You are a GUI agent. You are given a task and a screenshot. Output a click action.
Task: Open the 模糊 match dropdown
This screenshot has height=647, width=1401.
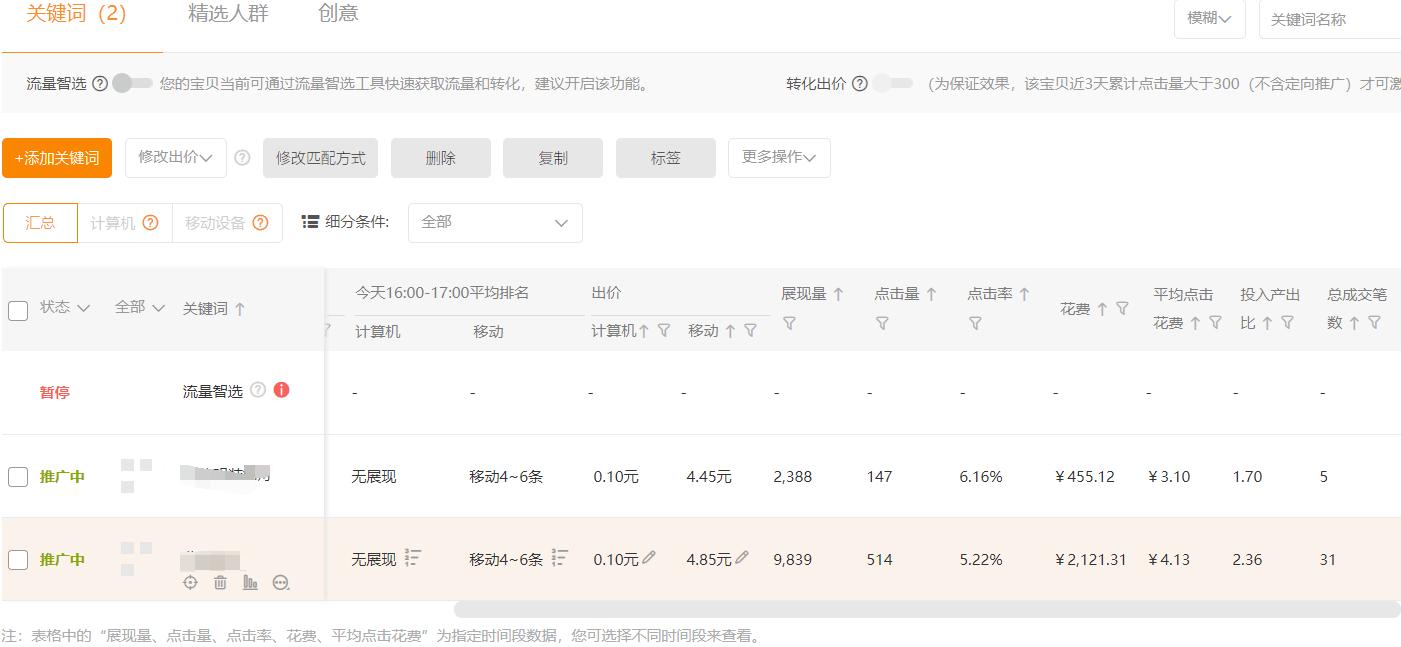pos(1209,18)
